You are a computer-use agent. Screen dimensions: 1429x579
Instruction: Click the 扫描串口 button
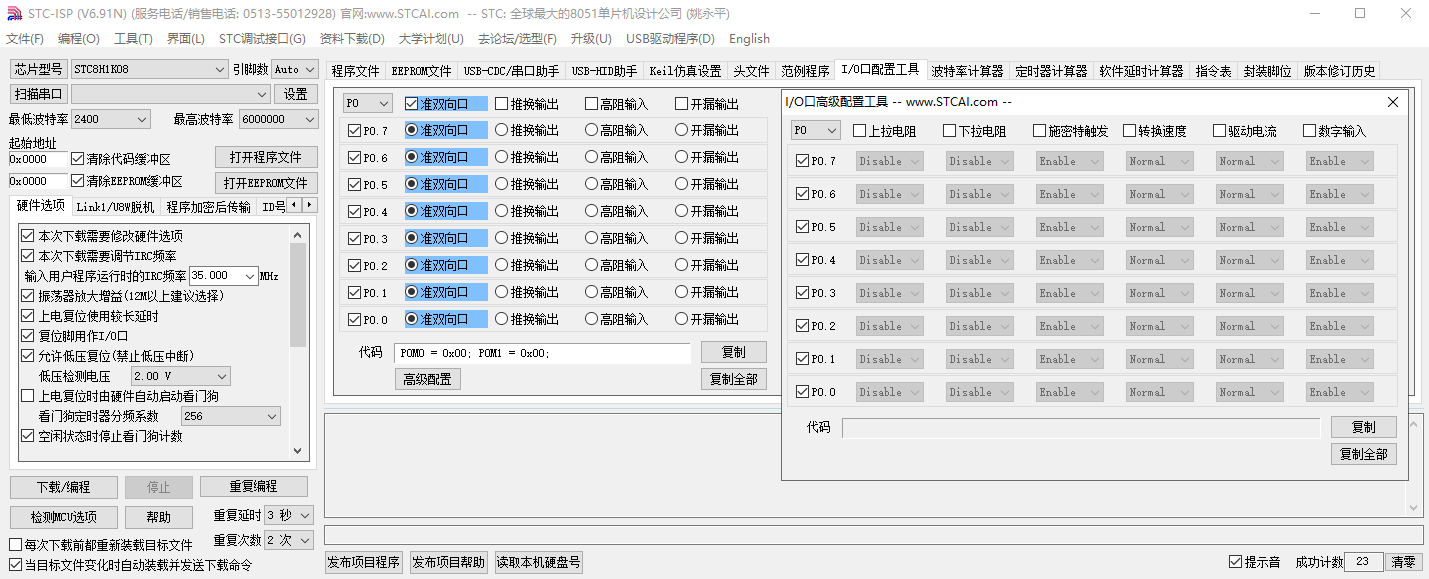tap(38, 94)
